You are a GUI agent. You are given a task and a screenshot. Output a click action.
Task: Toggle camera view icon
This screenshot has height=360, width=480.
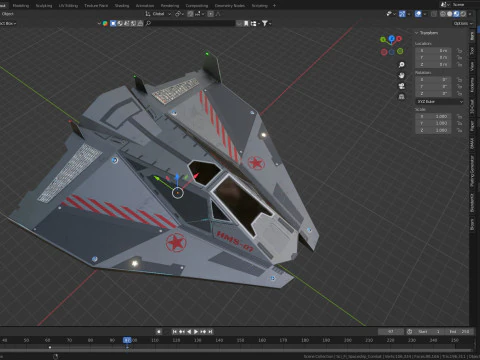point(402,86)
